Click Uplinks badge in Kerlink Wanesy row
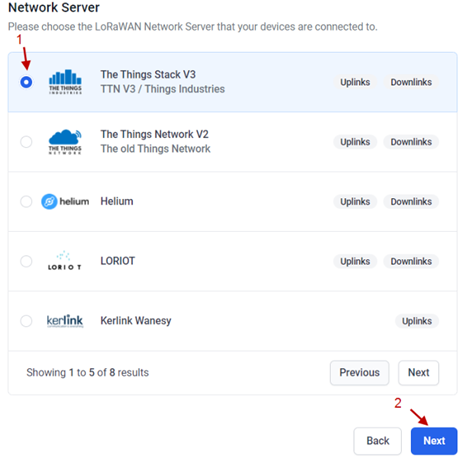 417,321
